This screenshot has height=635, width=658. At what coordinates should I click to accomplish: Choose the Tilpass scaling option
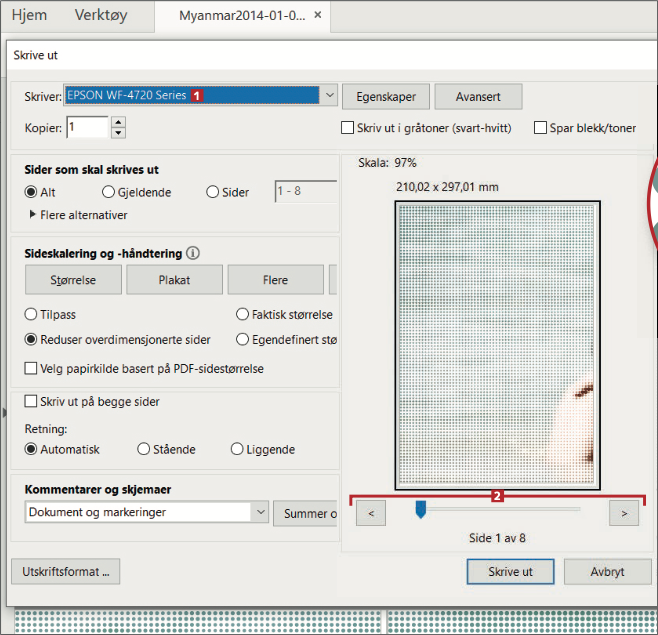[x=31, y=314]
